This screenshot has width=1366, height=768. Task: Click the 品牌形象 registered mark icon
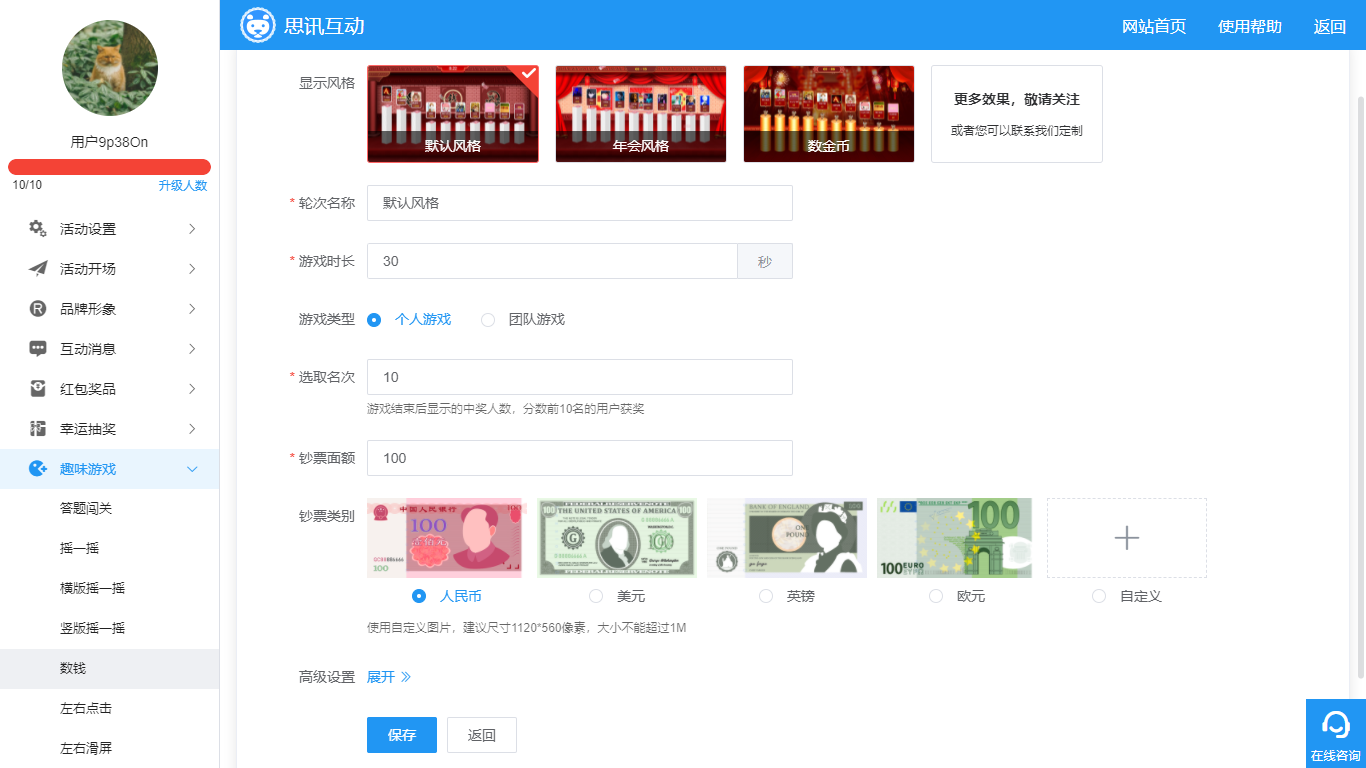pos(38,309)
